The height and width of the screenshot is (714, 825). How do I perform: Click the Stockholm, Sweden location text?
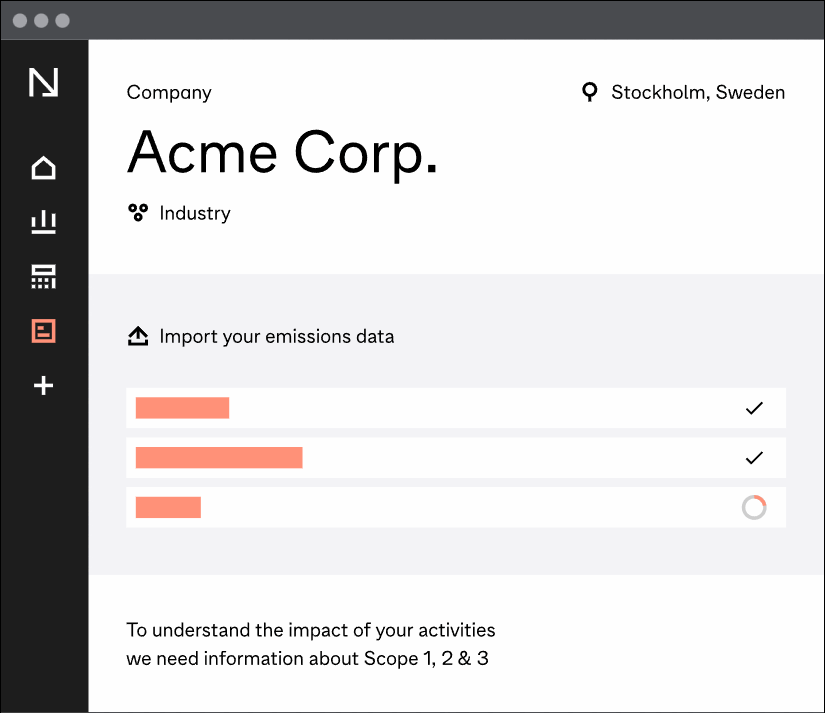coord(698,93)
